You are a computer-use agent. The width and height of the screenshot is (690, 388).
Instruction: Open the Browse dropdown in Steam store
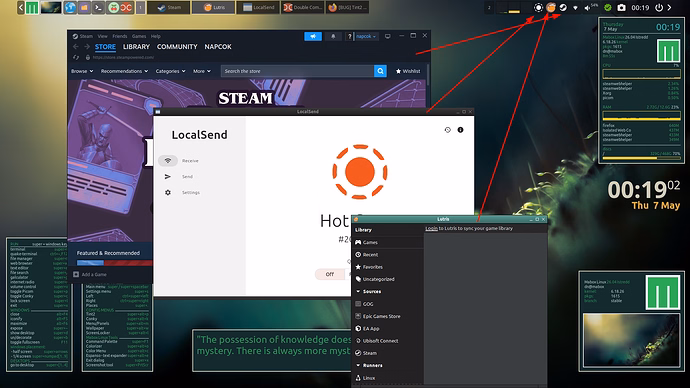point(82,71)
